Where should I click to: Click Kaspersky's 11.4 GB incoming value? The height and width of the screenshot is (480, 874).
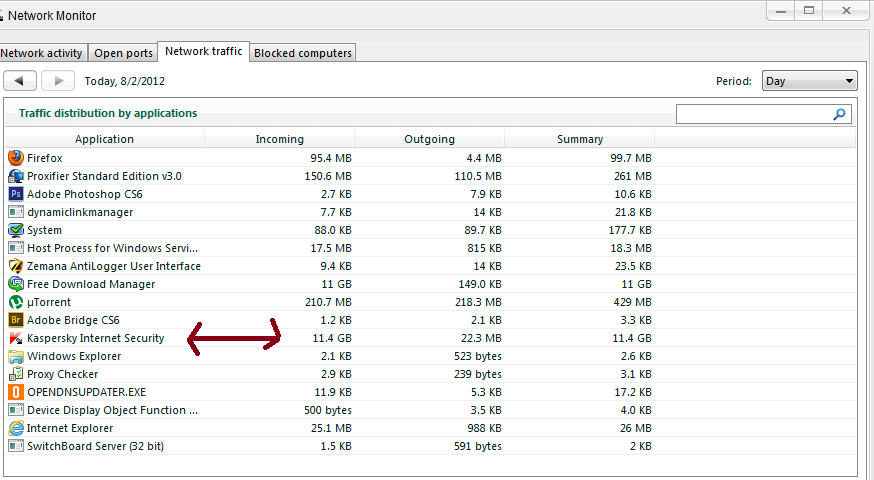point(332,338)
